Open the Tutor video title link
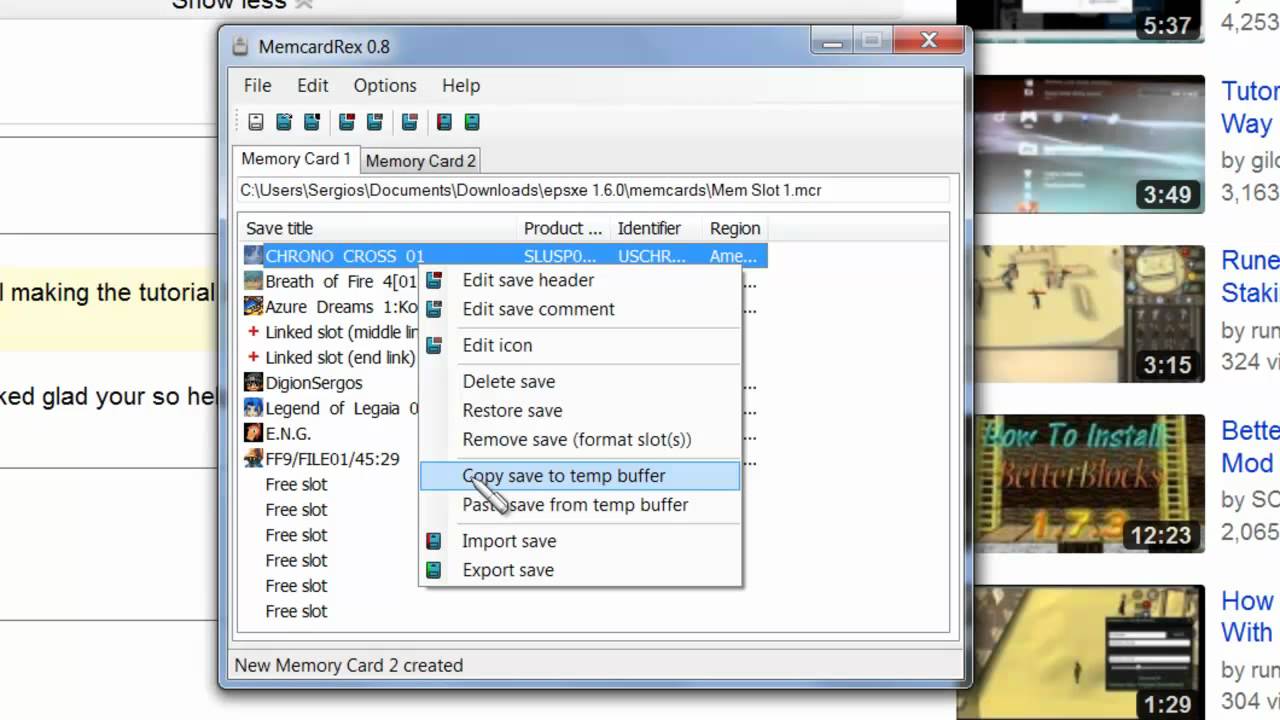This screenshot has width=1280, height=720. pos(1250,107)
